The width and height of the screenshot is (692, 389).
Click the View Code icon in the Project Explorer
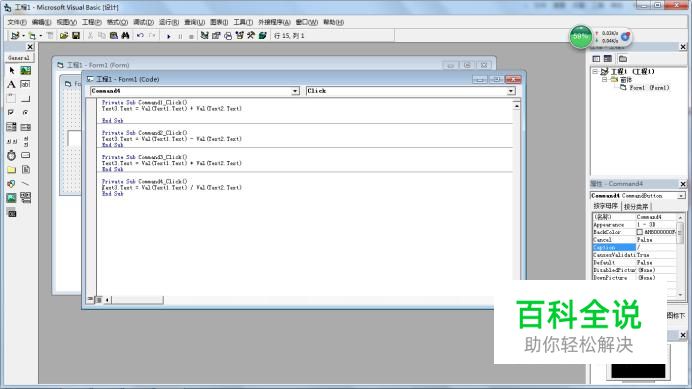point(596,59)
